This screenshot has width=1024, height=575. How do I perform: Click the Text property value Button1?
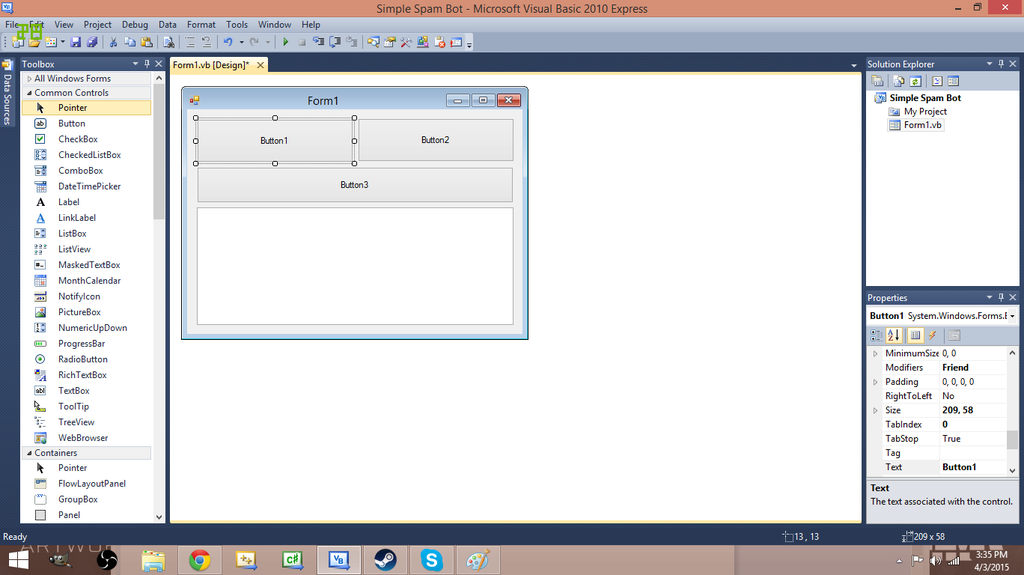pyautogui.click(x=973, y=467)
